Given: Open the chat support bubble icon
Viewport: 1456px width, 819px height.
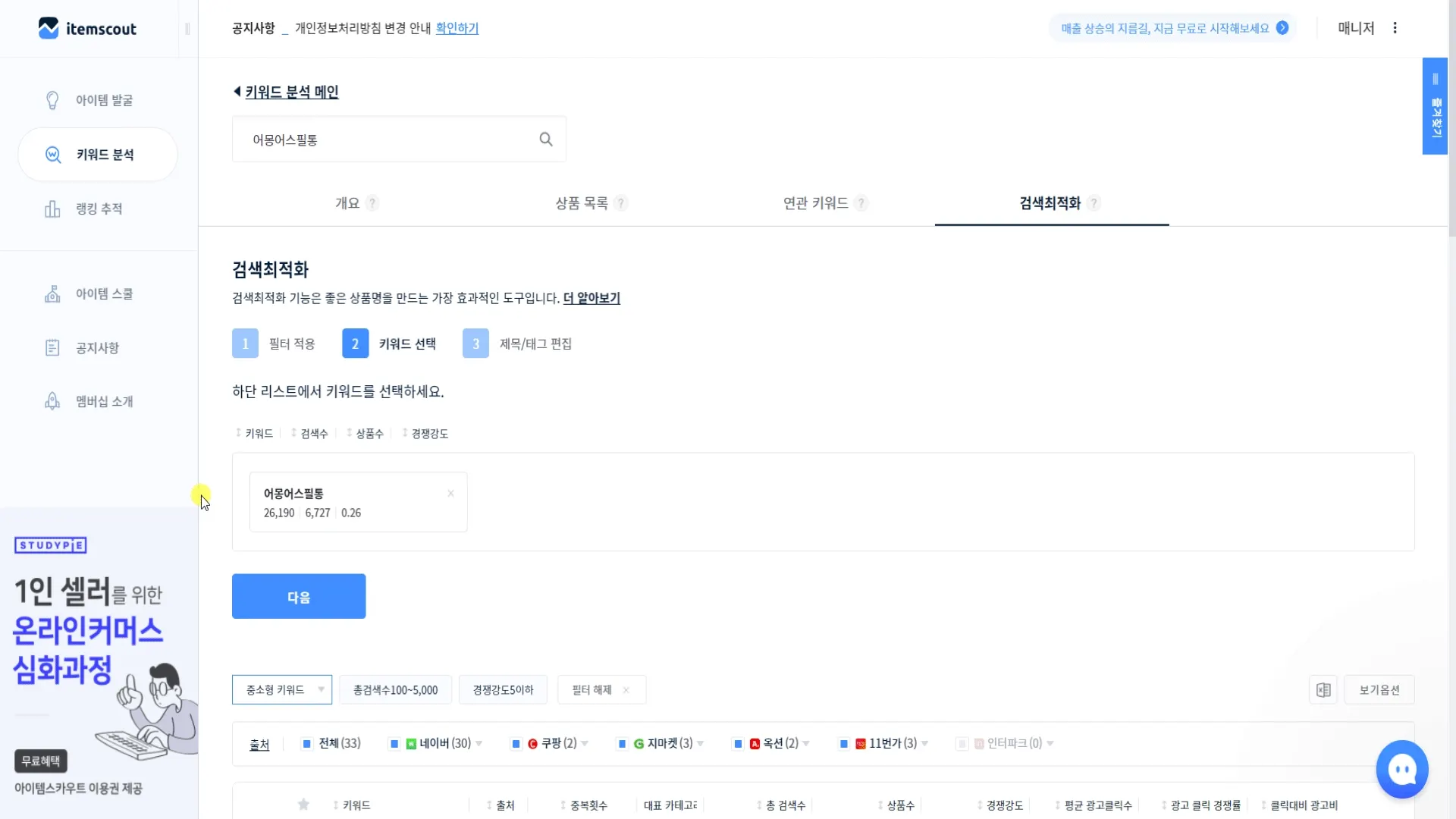Looking at the screenshot, I should 1401,769.
